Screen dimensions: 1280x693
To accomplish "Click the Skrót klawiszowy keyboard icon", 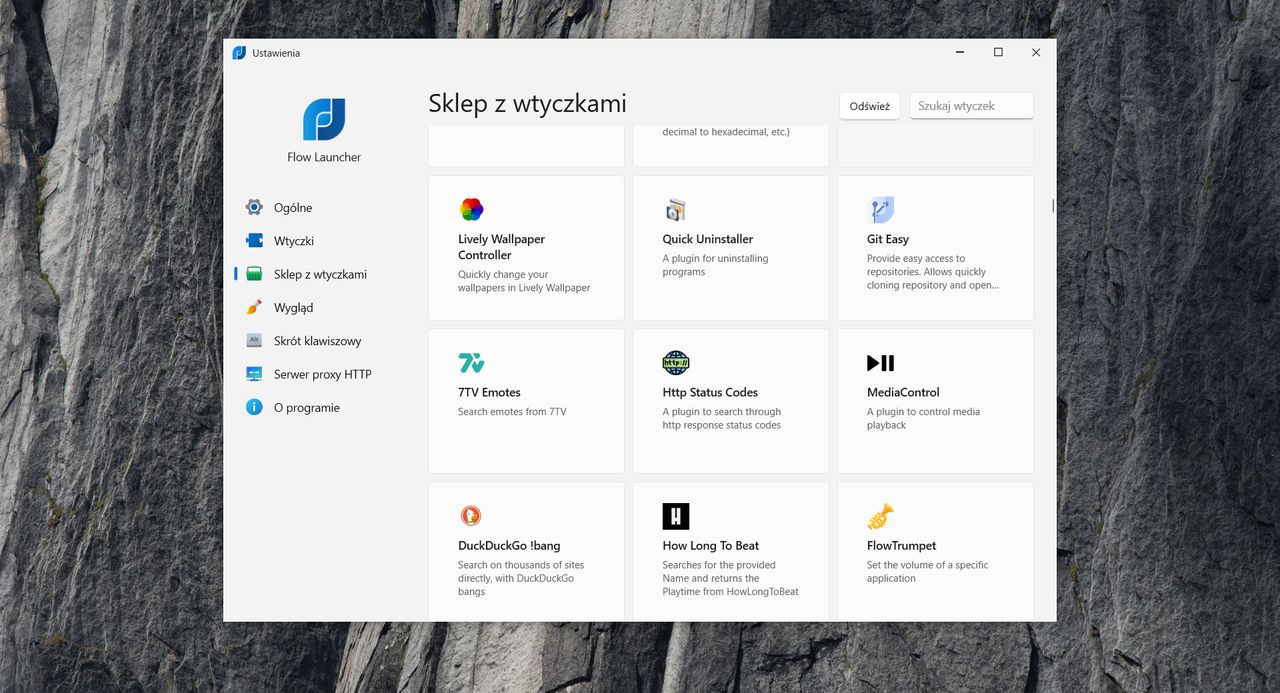I will pyautogui.click(x=254, y=341).
